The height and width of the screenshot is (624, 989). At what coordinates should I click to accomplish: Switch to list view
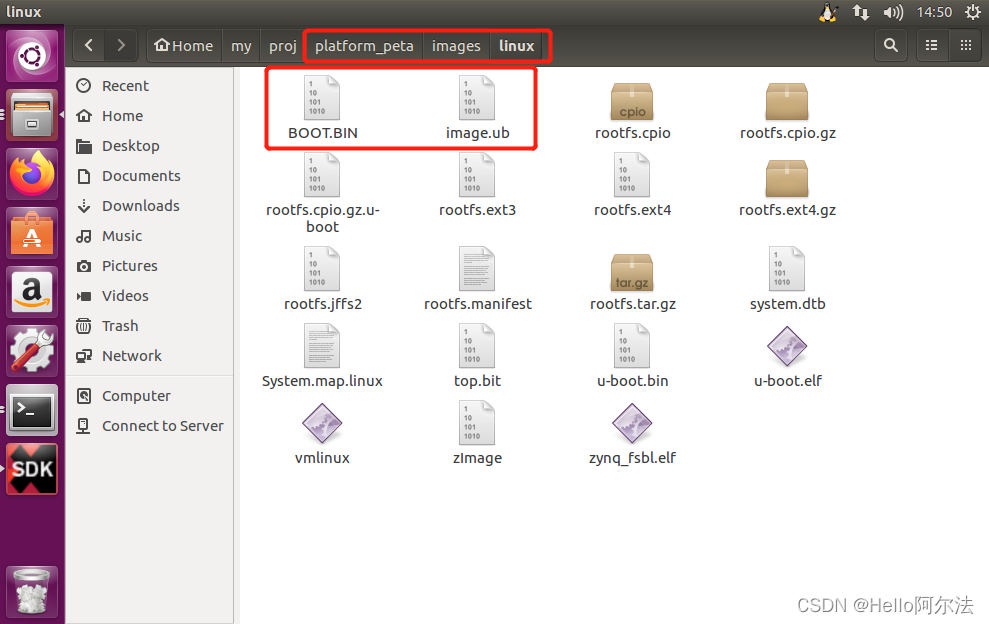[931, 45]
